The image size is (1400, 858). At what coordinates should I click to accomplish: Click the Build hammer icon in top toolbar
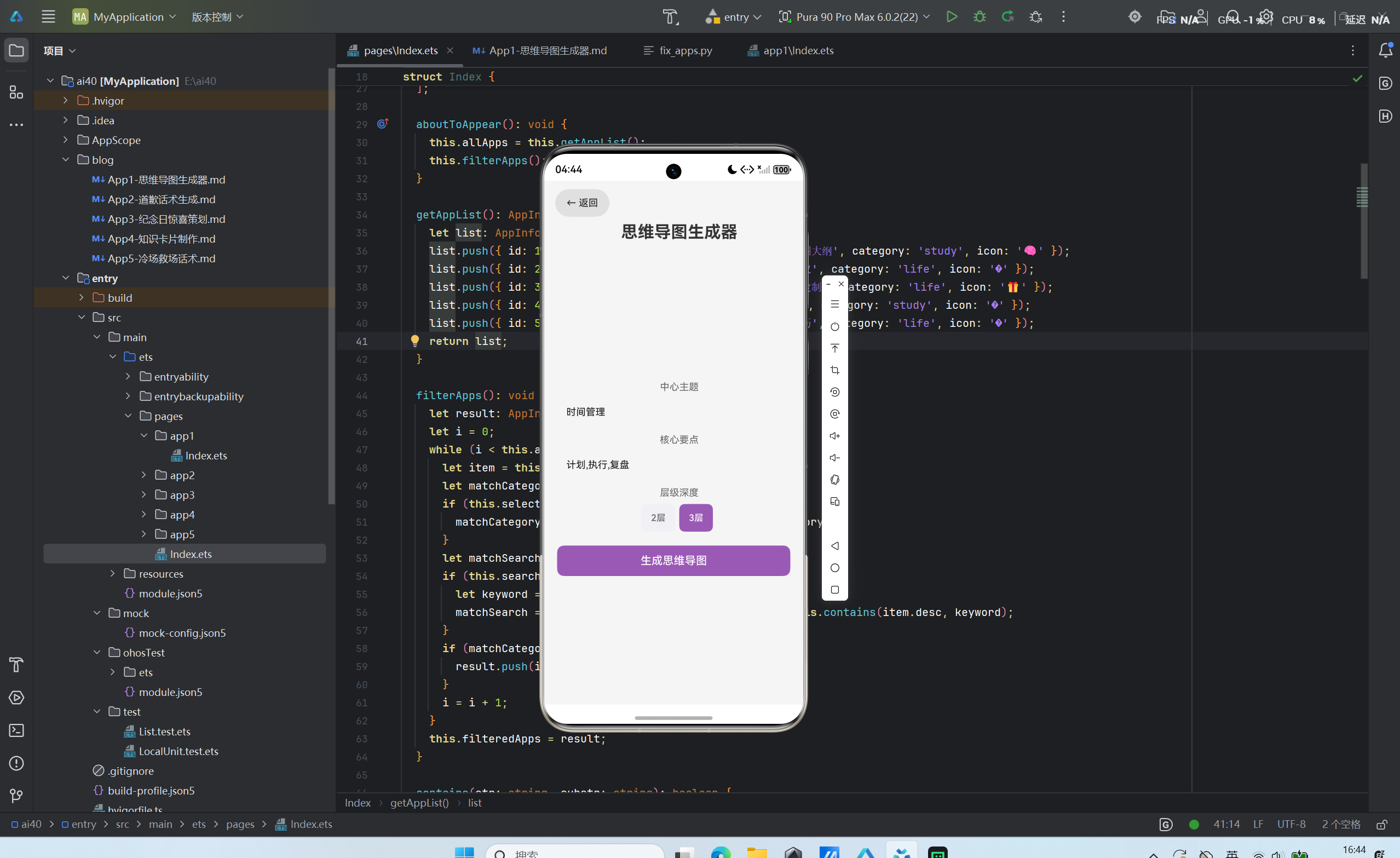click(x=671, y=16)
